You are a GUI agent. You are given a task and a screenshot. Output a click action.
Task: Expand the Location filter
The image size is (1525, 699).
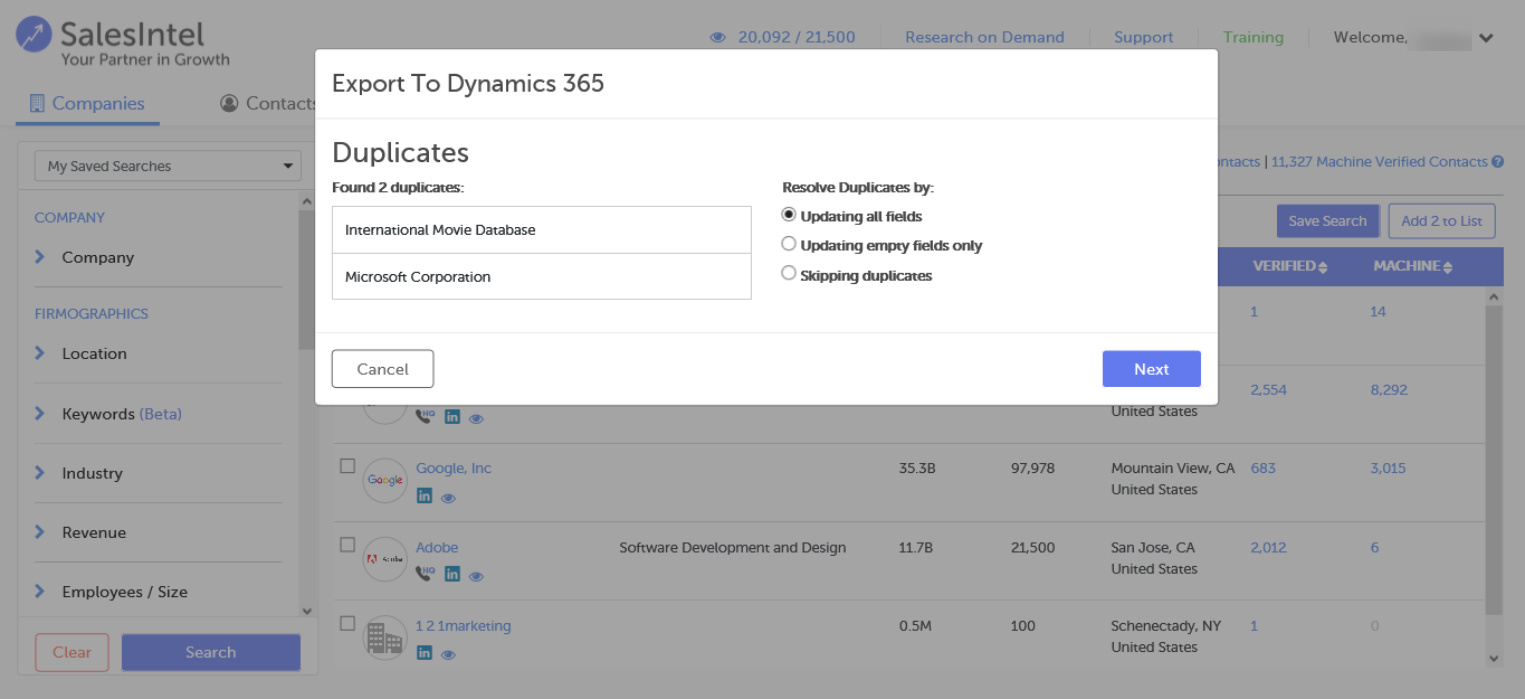(x=40, y=353)
